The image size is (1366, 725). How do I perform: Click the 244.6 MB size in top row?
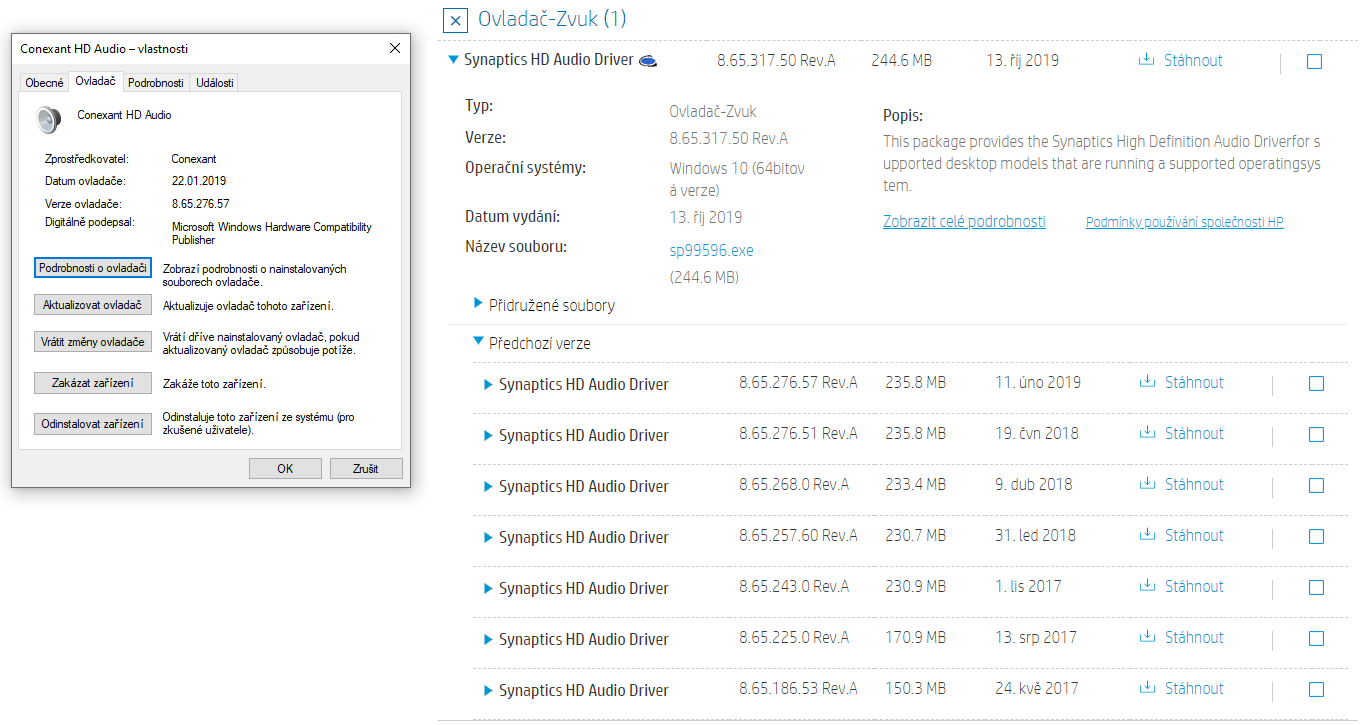[x=901, y=60]
